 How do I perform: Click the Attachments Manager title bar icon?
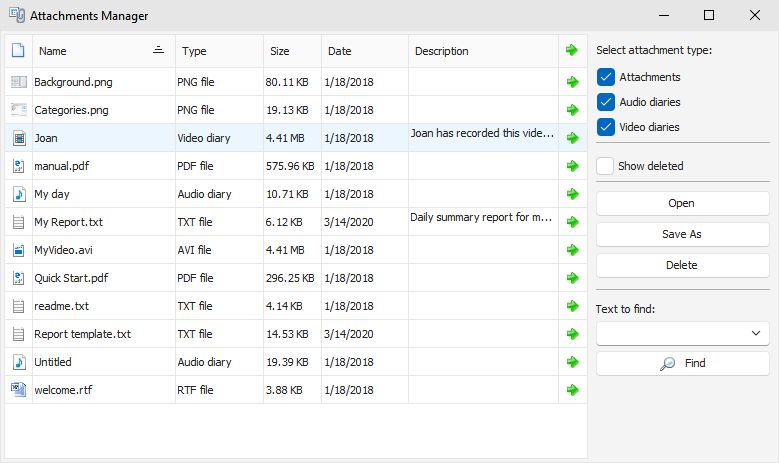16,15
